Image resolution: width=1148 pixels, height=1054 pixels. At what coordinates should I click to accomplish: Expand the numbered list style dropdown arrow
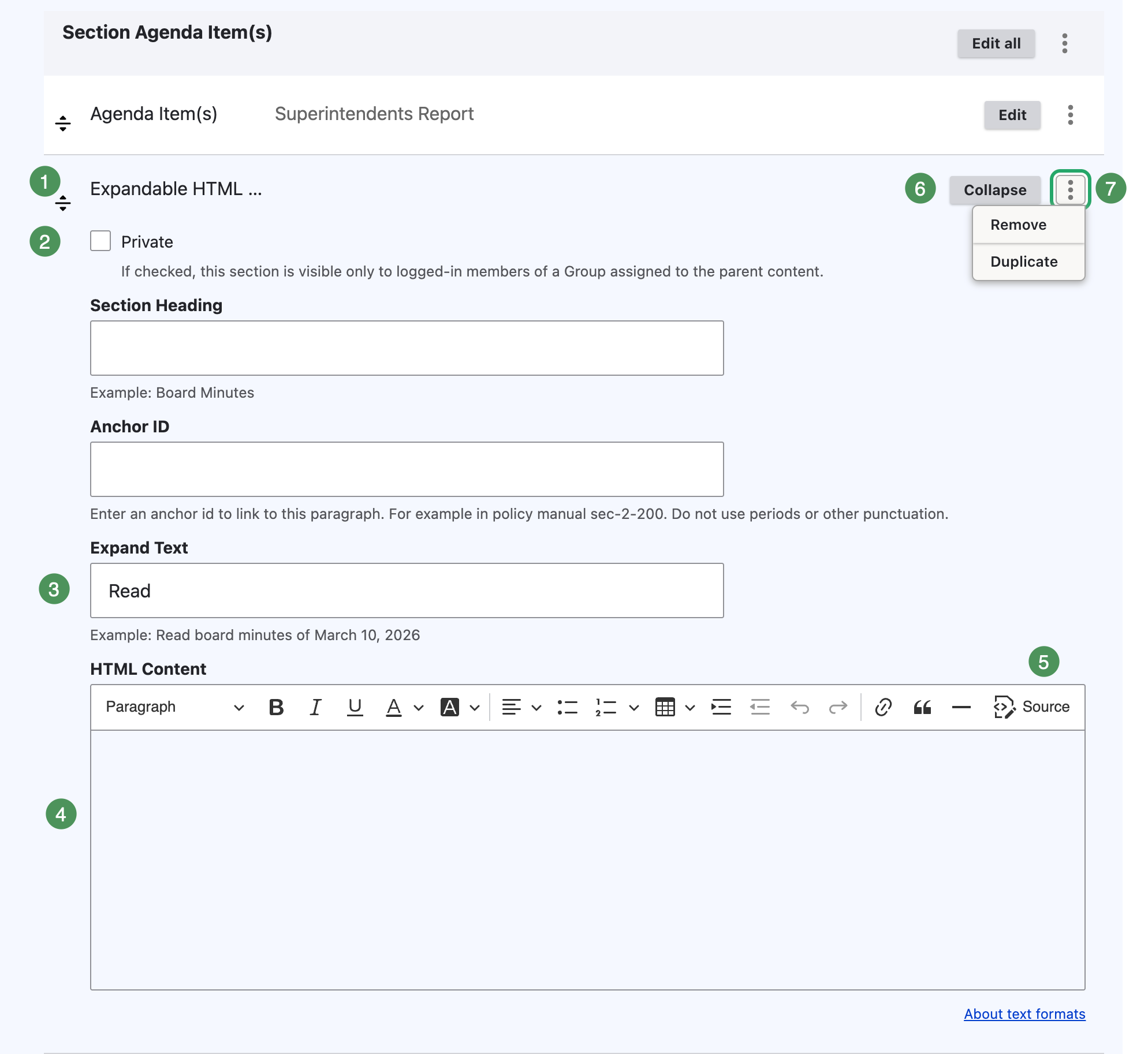pos(634,708)
